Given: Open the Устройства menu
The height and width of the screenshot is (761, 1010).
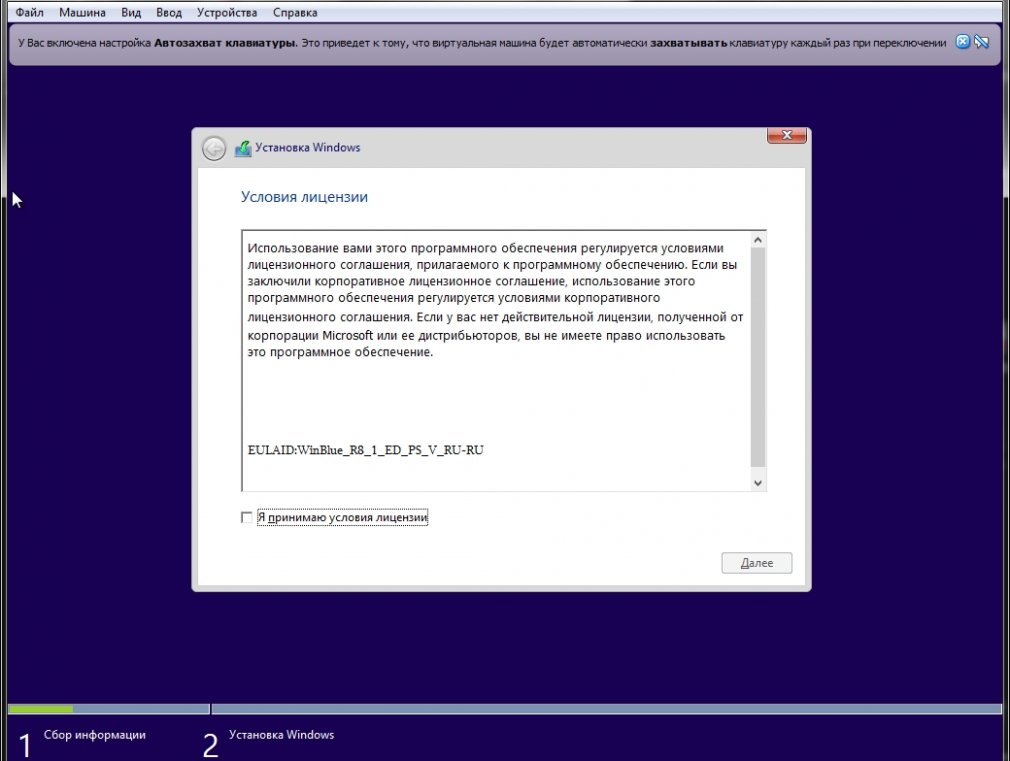Looking at the screenshot, I should pos(227,12).
